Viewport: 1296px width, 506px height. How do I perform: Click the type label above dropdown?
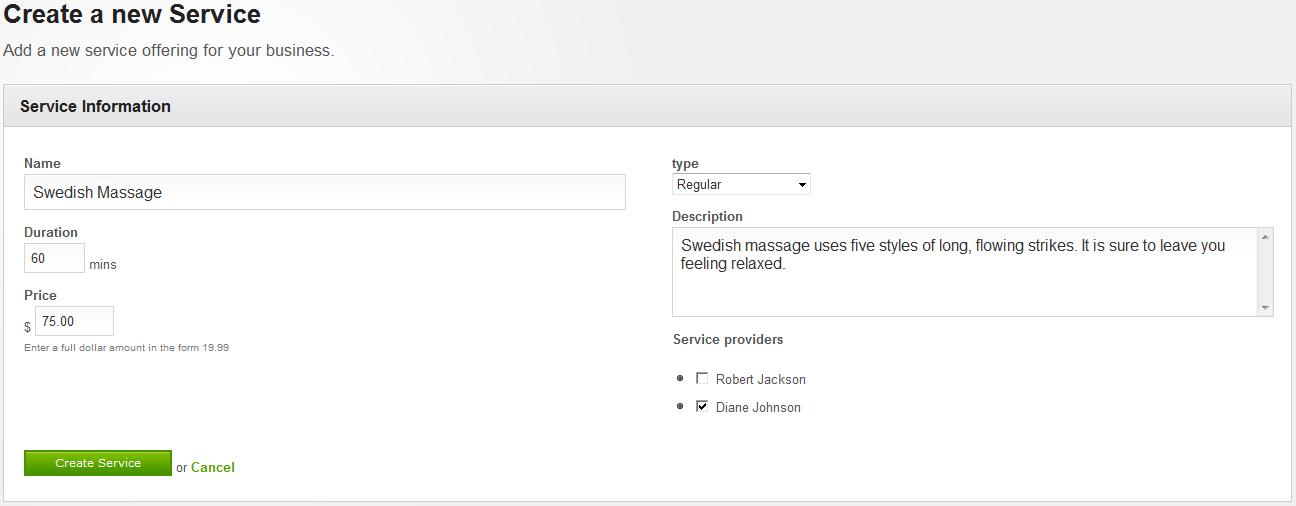685,163
